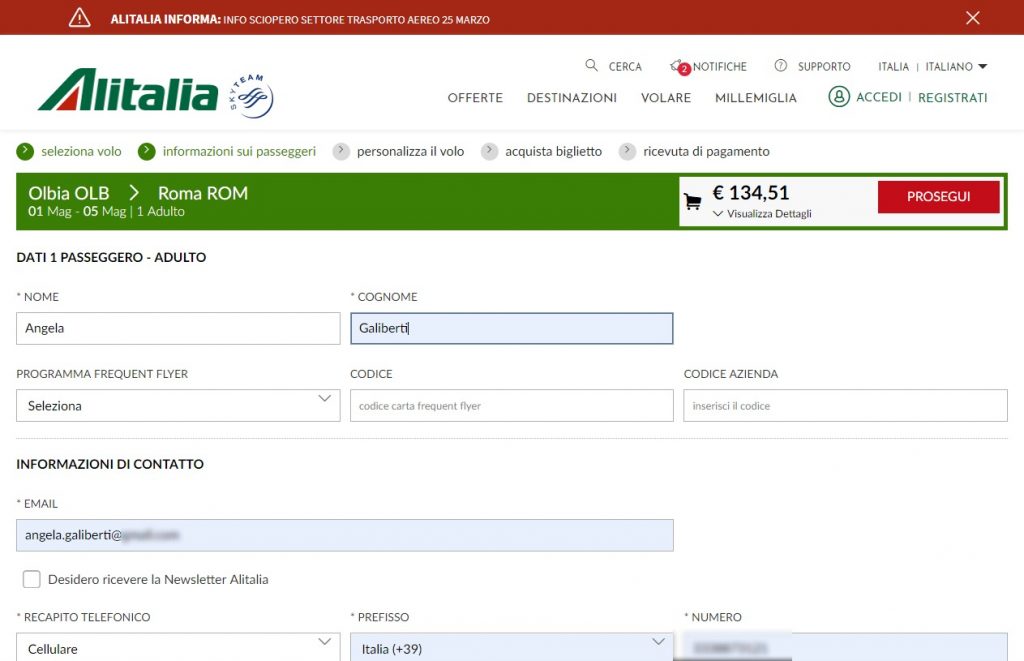Image resolution: width=1024 pixels, height=661 pixels.
Task: Click the Nome field containing Angela
Action: click(178, 328)
